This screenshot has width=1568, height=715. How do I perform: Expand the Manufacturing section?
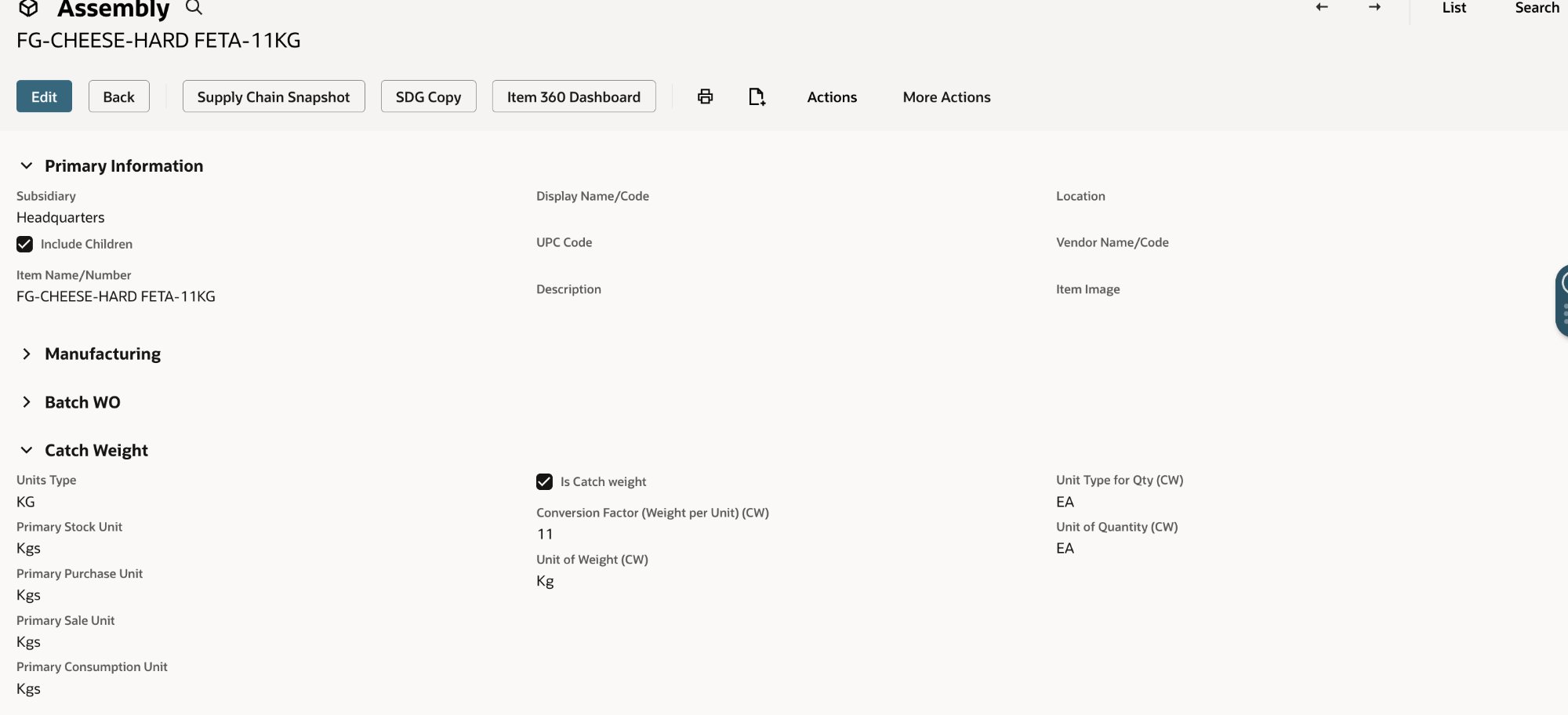pyautogui.click(x=26, y=354)
